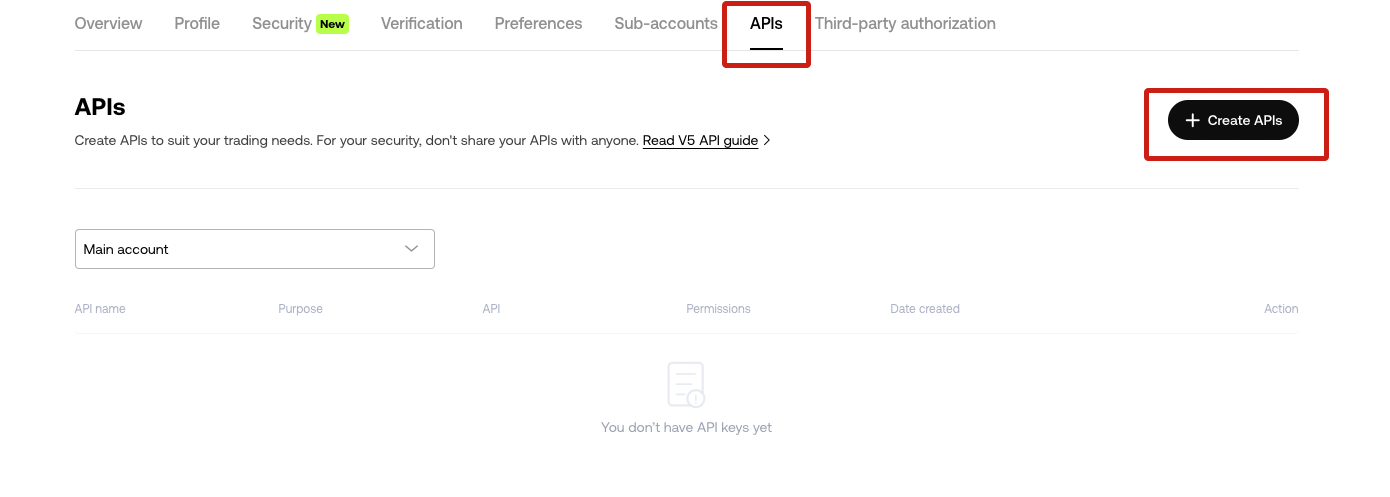Open the Preferences tab

538,23
